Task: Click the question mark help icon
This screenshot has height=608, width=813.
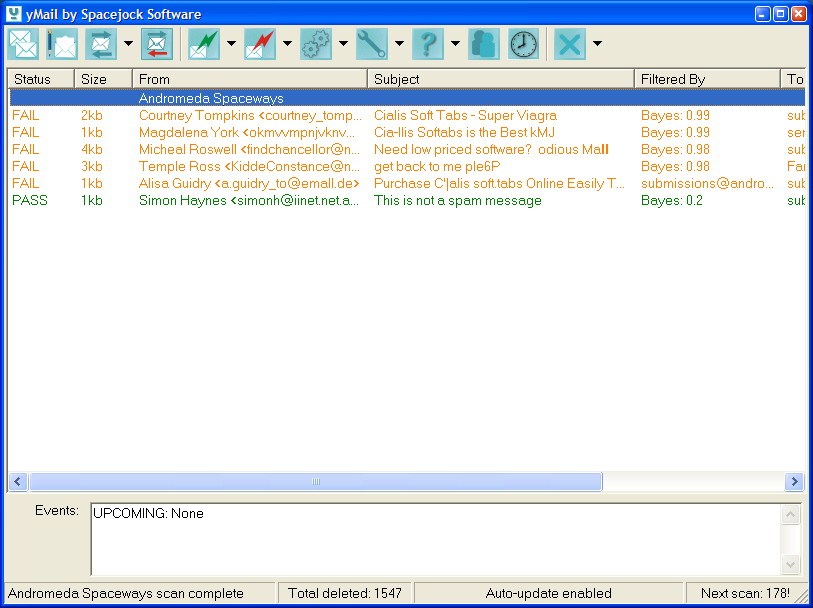Action: pos(428,44)
